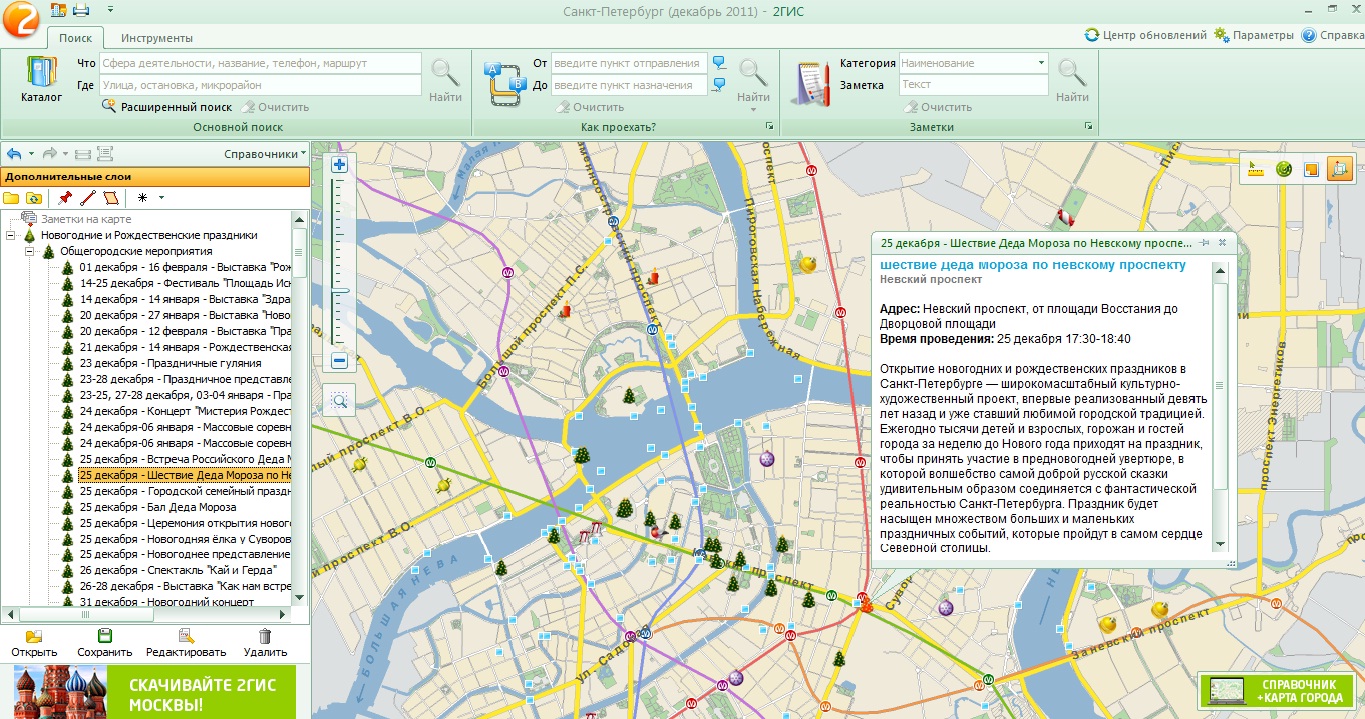Screen dimensions: 1365x719
Task: Open the Справочники dropdown
Action: (x=265, y=154)
